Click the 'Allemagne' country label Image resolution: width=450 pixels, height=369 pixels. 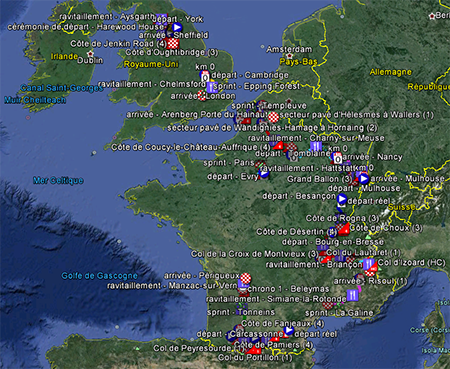[x=390, y=72]
